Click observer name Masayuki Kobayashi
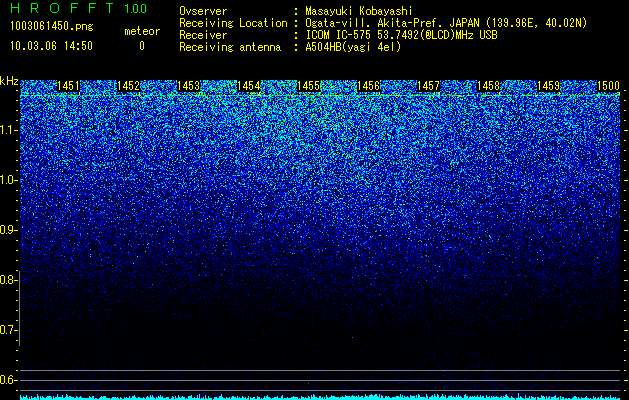Screen dimensions: 629x400 point(359,11)
